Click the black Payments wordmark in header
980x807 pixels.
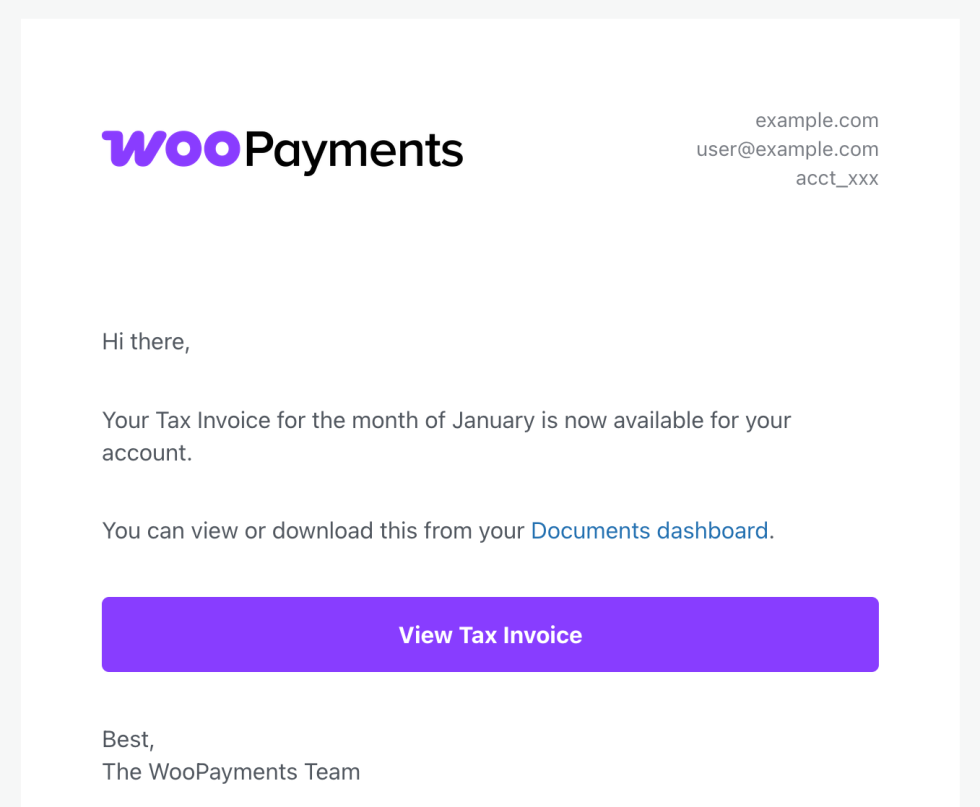pos(353,152)
